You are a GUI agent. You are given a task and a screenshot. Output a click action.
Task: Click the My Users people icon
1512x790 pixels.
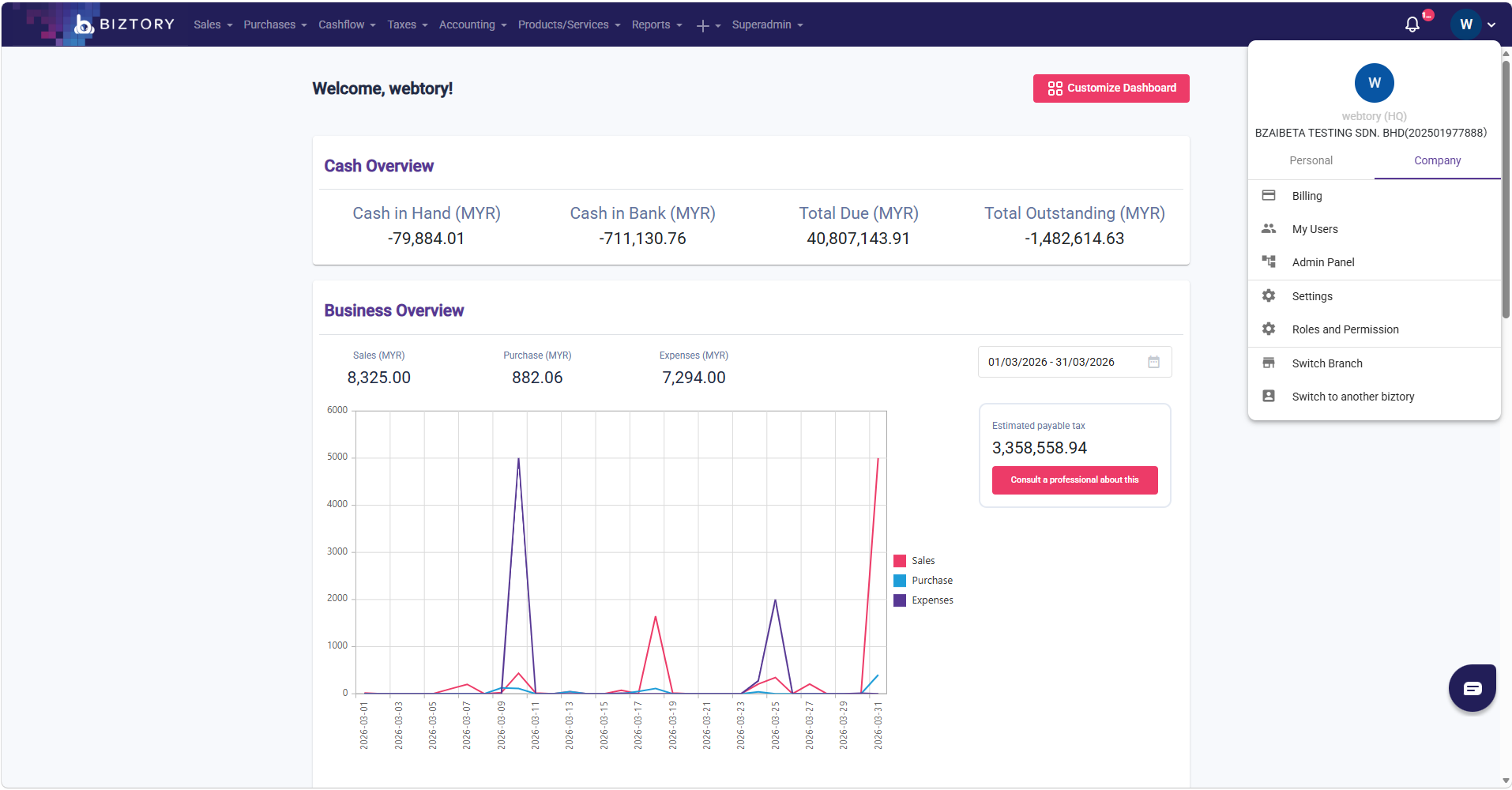coord(1269,228)
